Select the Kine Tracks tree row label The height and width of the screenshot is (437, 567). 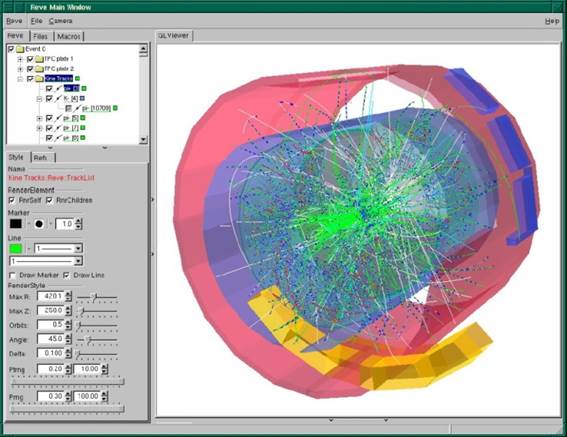[x=59, y=79]
